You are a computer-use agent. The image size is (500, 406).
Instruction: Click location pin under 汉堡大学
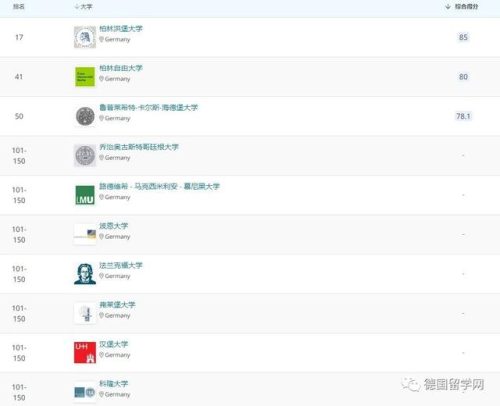pos(101,355)
